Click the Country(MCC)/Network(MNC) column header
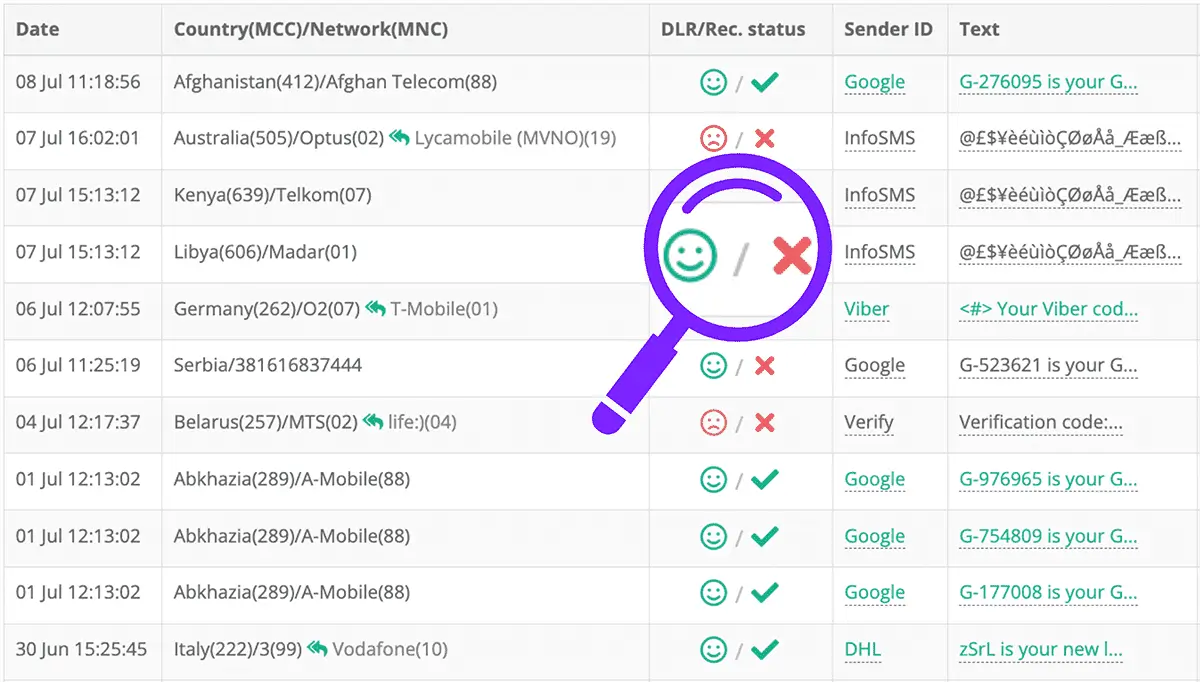Viewport: 1200px width, 682px height. coord(311,28)
